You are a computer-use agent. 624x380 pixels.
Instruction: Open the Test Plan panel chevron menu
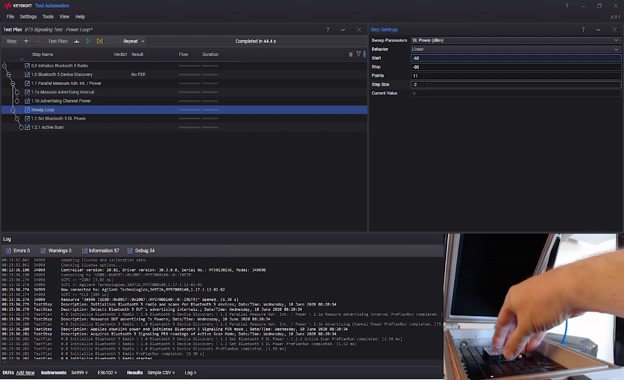tap(343, 29)
